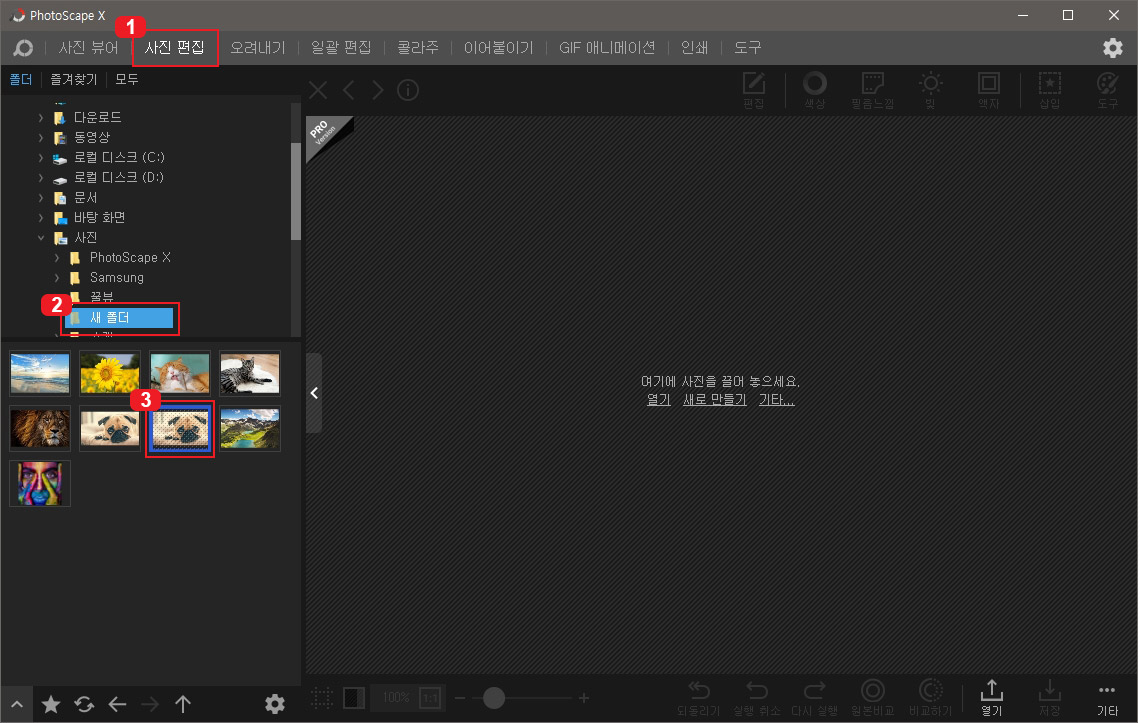The height and width of the screenshot is (723, 1138).
Task: Click the 열기 upload icon in bottom bar
Action: pyautogui.click(x=991, y=698)
